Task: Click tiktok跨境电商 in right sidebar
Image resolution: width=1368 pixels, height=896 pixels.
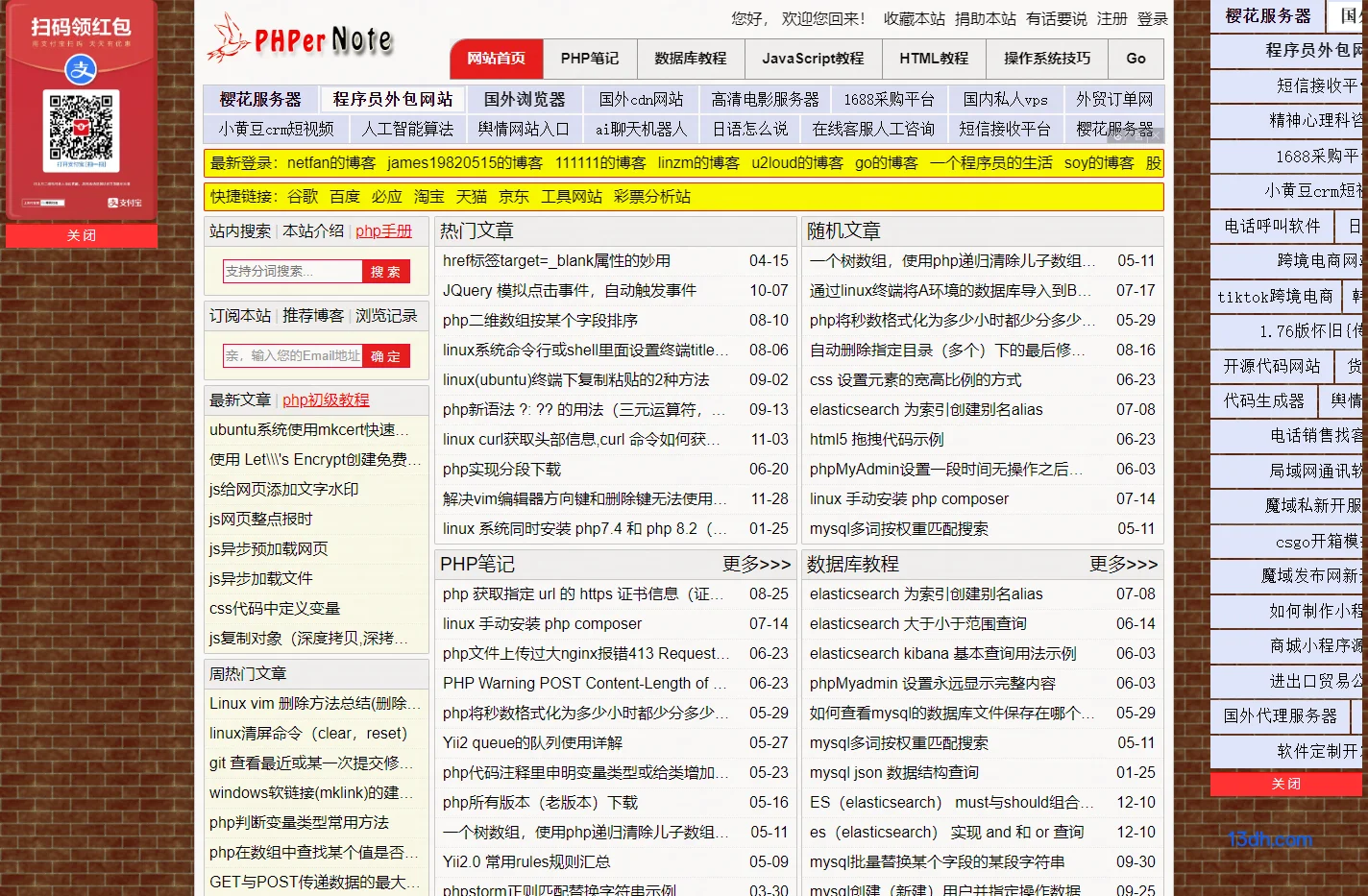Action: 1275,297
